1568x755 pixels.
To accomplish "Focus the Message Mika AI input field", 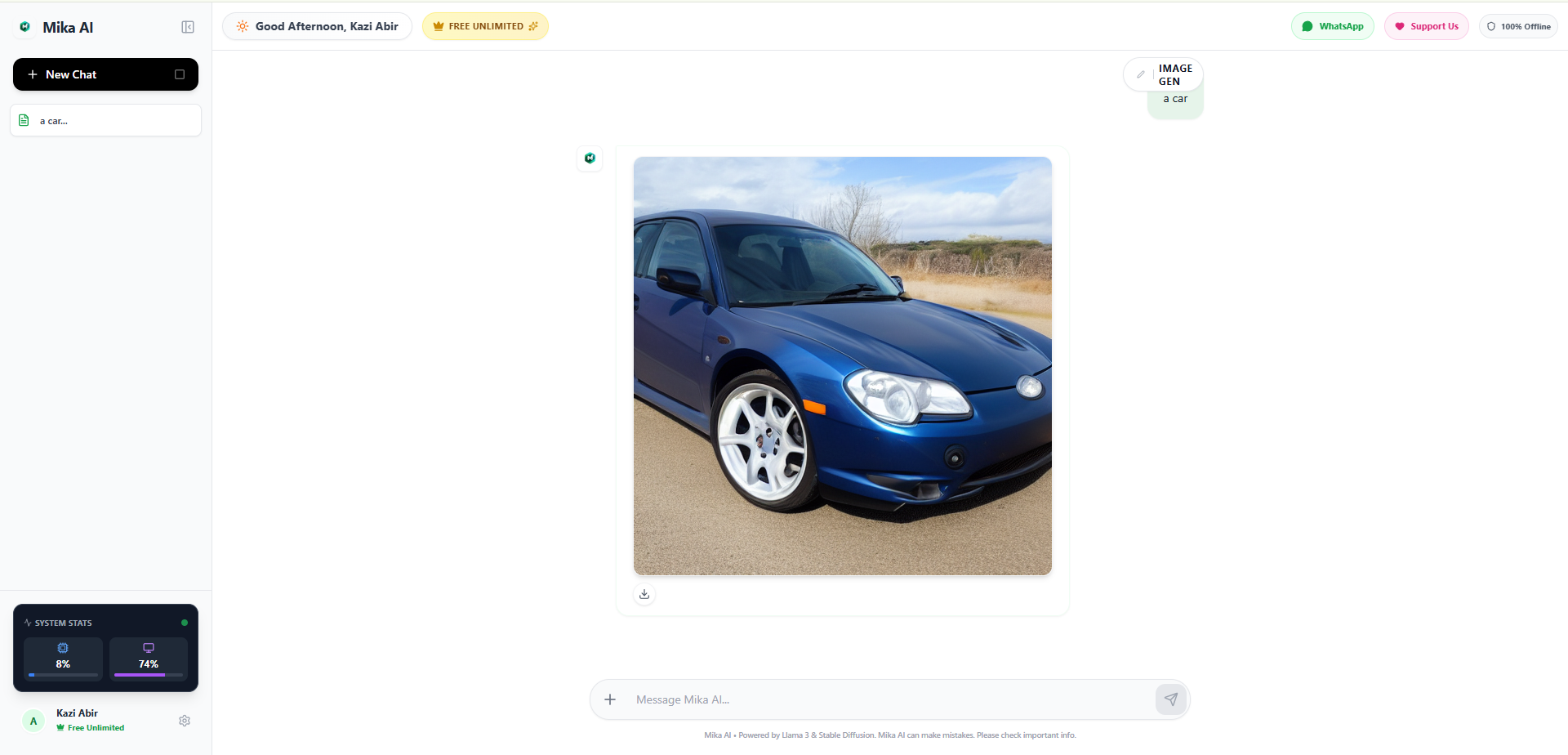I will [890, 699].
